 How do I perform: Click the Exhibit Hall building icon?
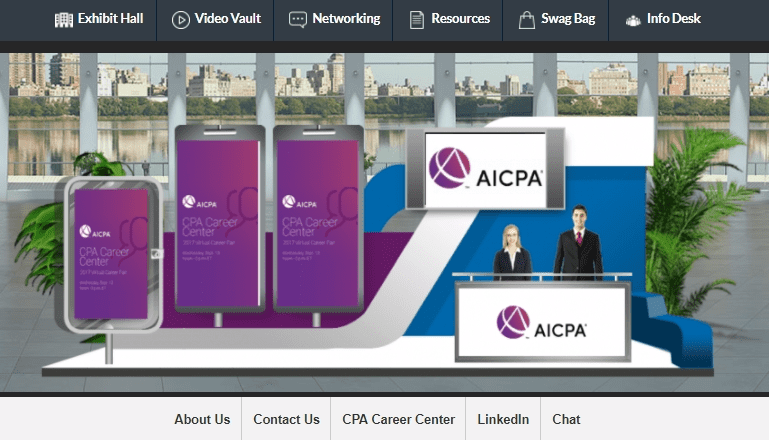[64, 20]
